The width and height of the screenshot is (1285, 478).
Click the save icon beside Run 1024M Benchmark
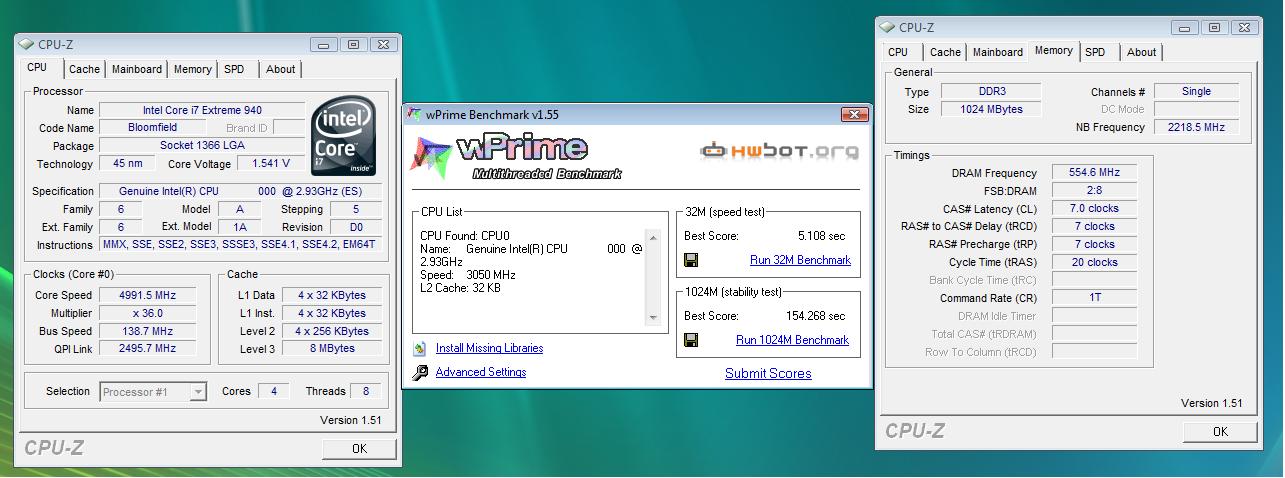pyautogui.click(x=691, y=340)
